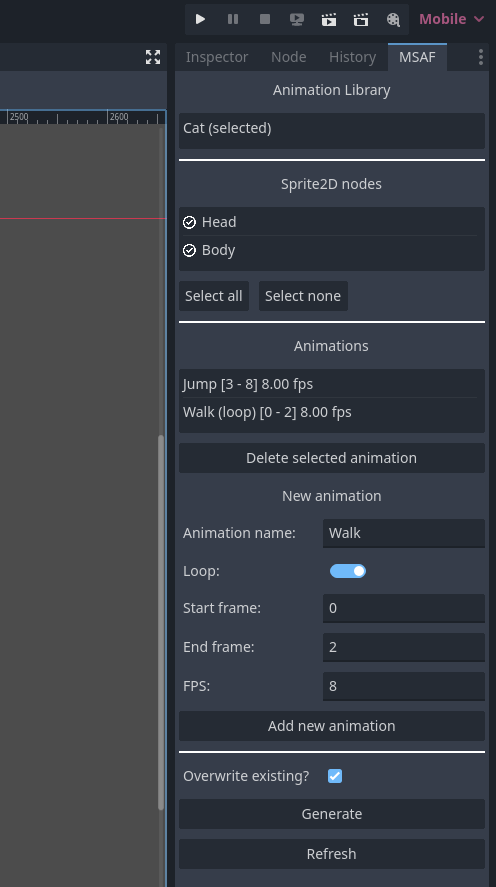Run the project with the play icon
Image resolution: width=496 pixels, height=887 pixels.
click(x=200, y=19)
